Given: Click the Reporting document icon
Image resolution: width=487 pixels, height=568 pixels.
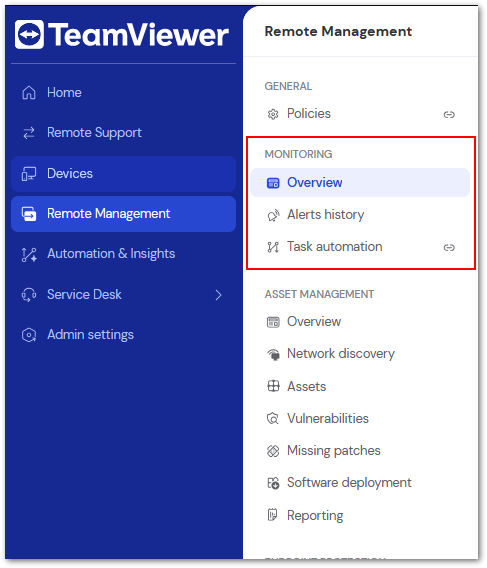Looking at the screenshot, I should pos(272,515).
